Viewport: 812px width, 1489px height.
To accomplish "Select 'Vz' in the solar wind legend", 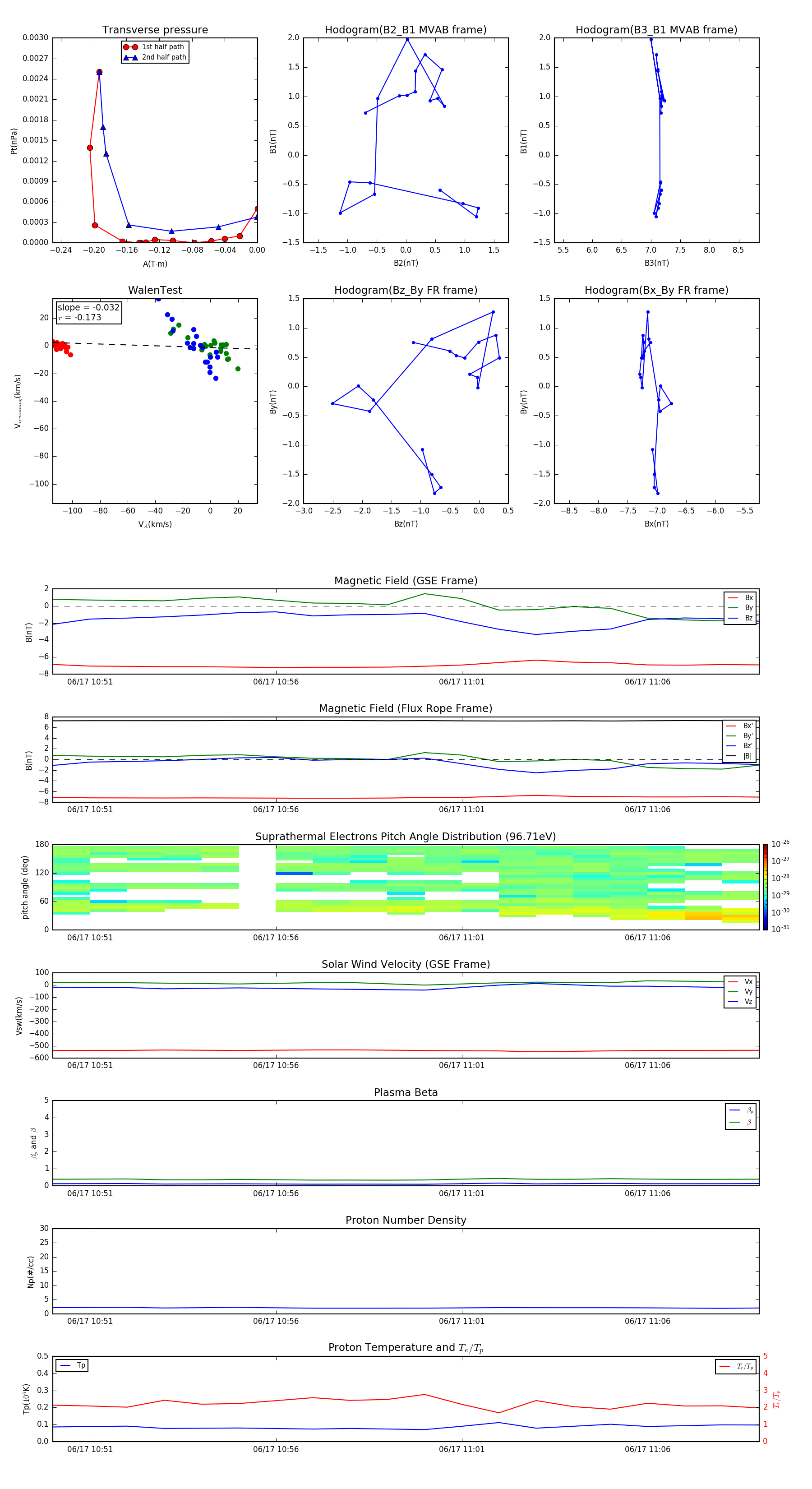I will (740, 1002).
